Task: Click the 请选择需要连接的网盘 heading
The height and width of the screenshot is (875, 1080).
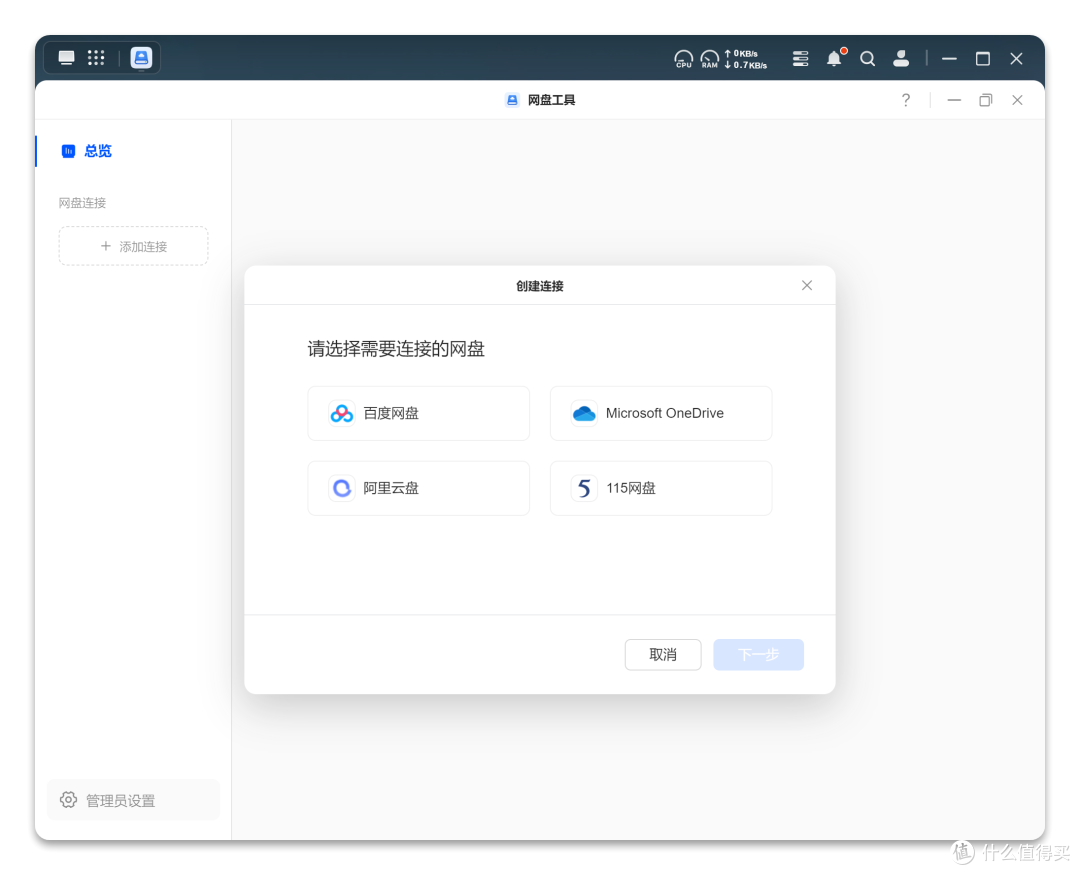Action: tap(396, 349)
